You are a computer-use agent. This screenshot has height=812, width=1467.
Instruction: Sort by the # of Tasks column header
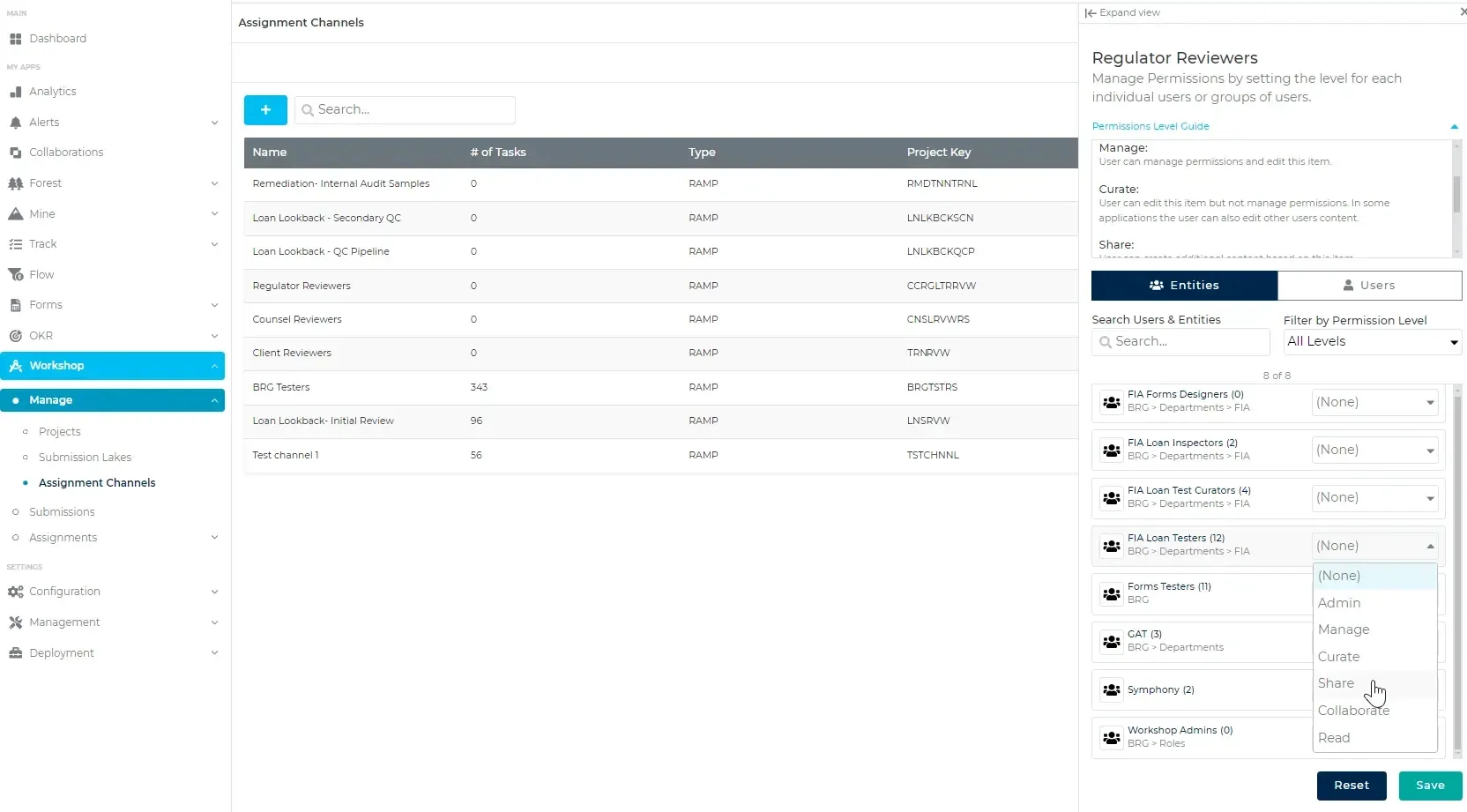click(498, 153)
